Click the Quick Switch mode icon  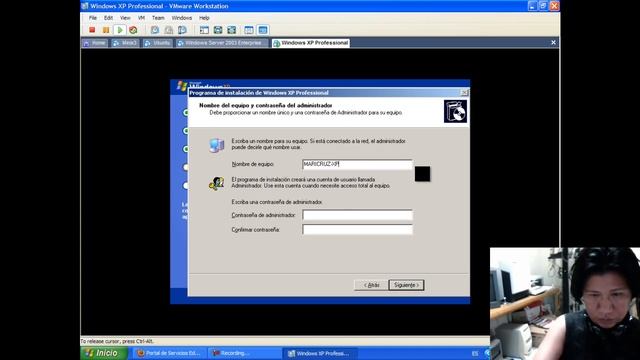[218, 30]
